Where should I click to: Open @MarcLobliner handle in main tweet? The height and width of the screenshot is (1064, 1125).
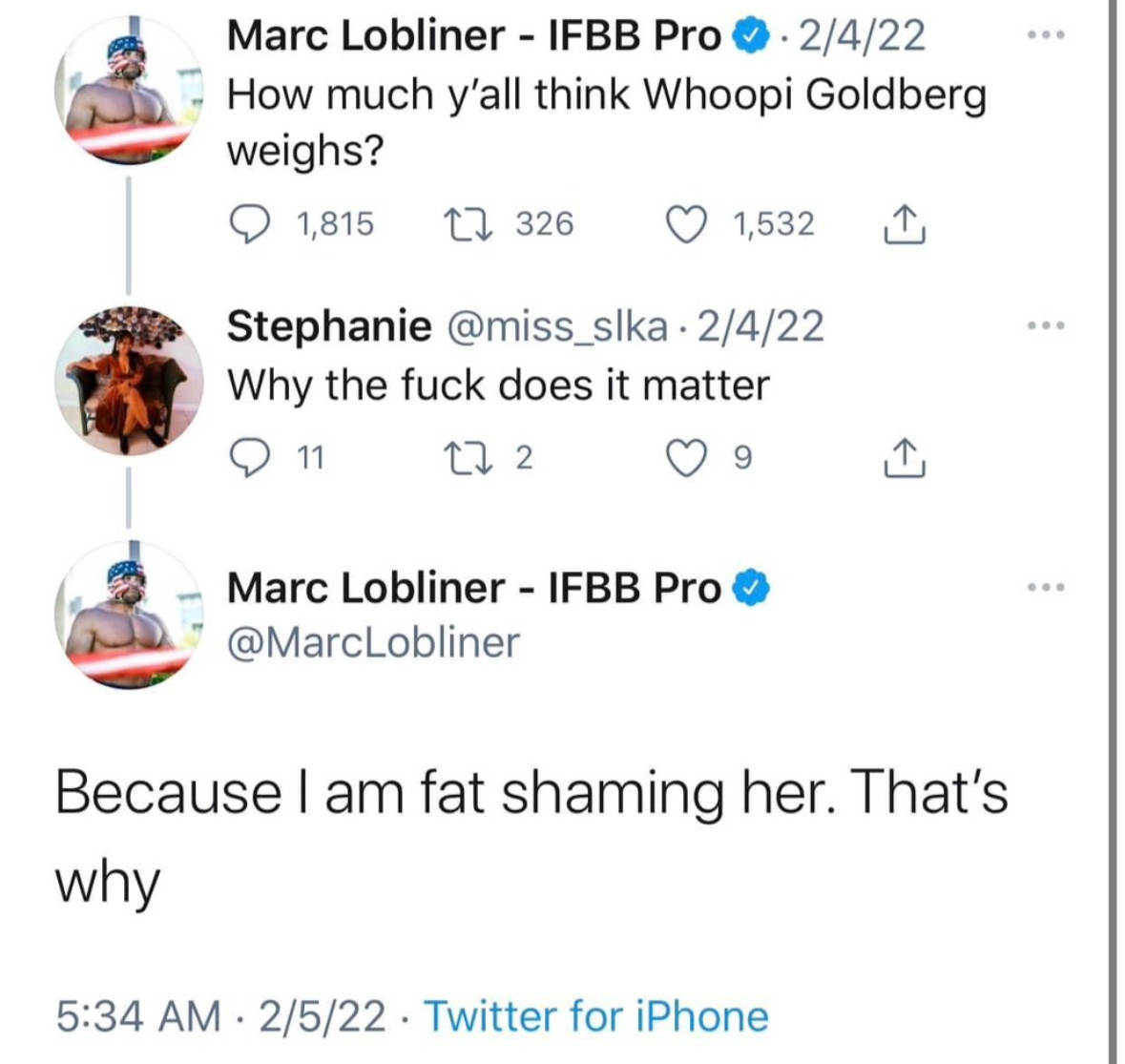click(x=373, y=642)
